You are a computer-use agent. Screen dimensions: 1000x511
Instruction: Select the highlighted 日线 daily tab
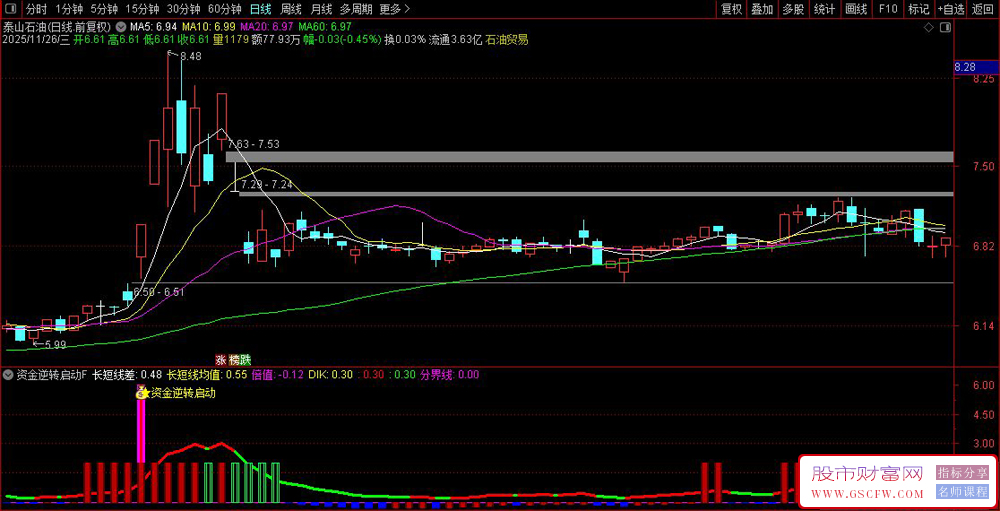(260, 9)
